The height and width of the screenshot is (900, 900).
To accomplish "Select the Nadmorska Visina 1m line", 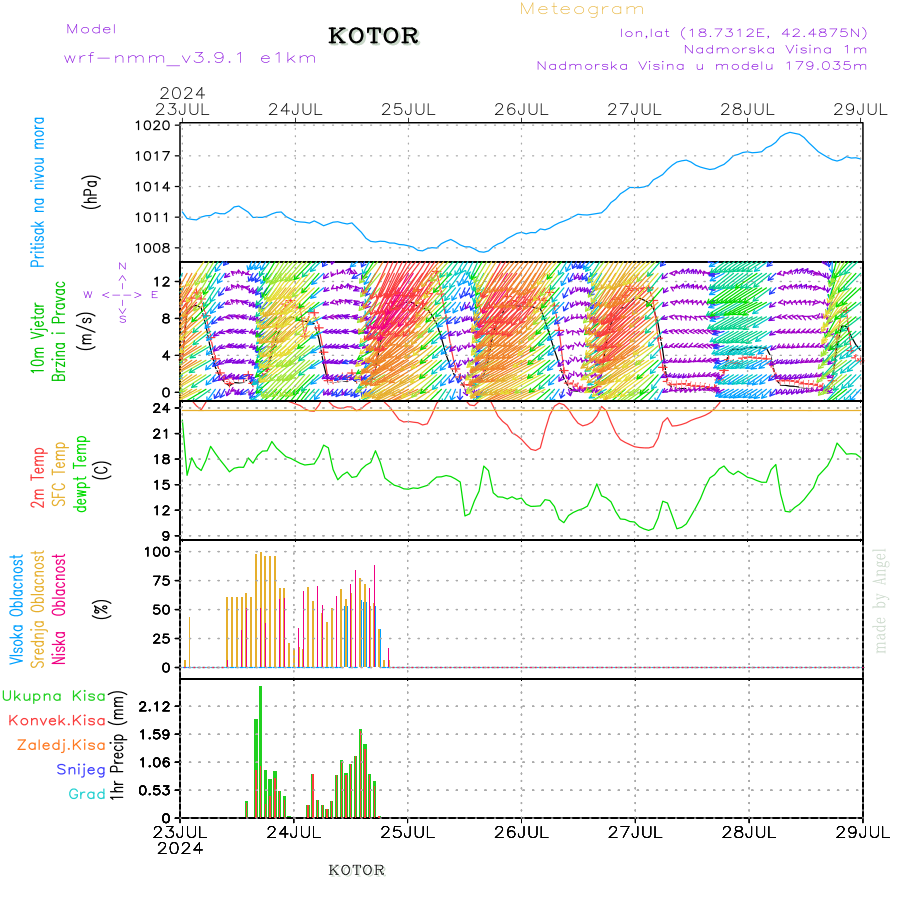I will tap(775, 49).
